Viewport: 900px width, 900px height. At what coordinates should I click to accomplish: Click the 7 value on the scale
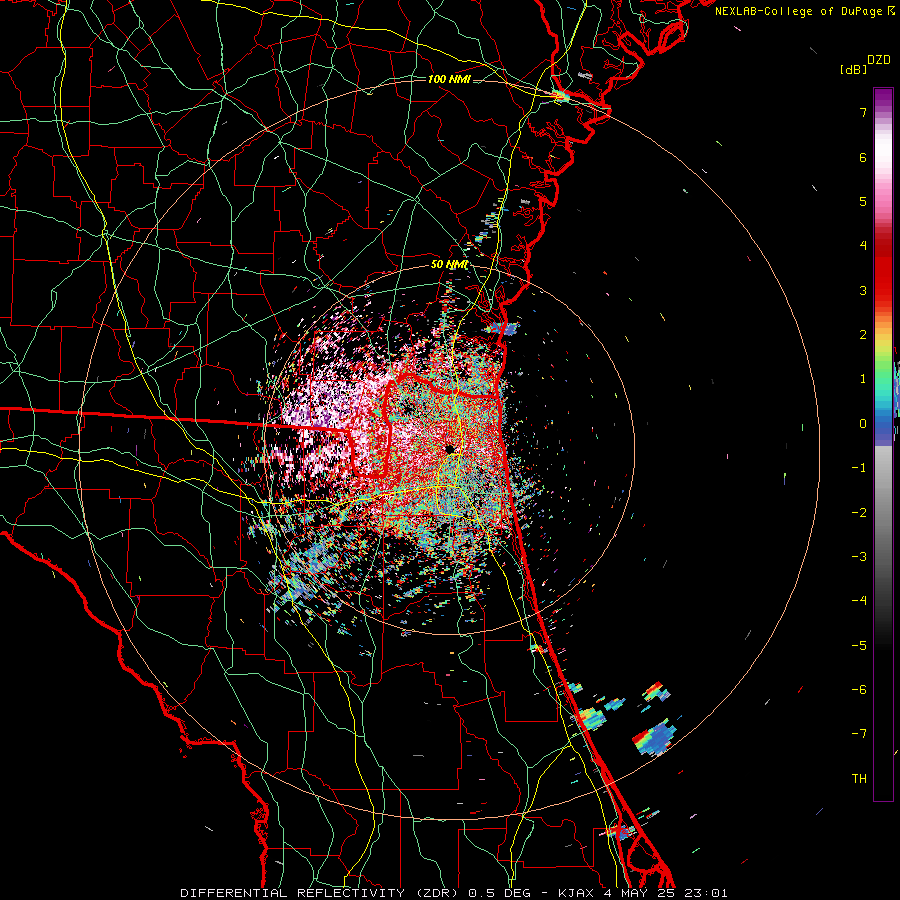pyautogui.click(x=863, y=112)
